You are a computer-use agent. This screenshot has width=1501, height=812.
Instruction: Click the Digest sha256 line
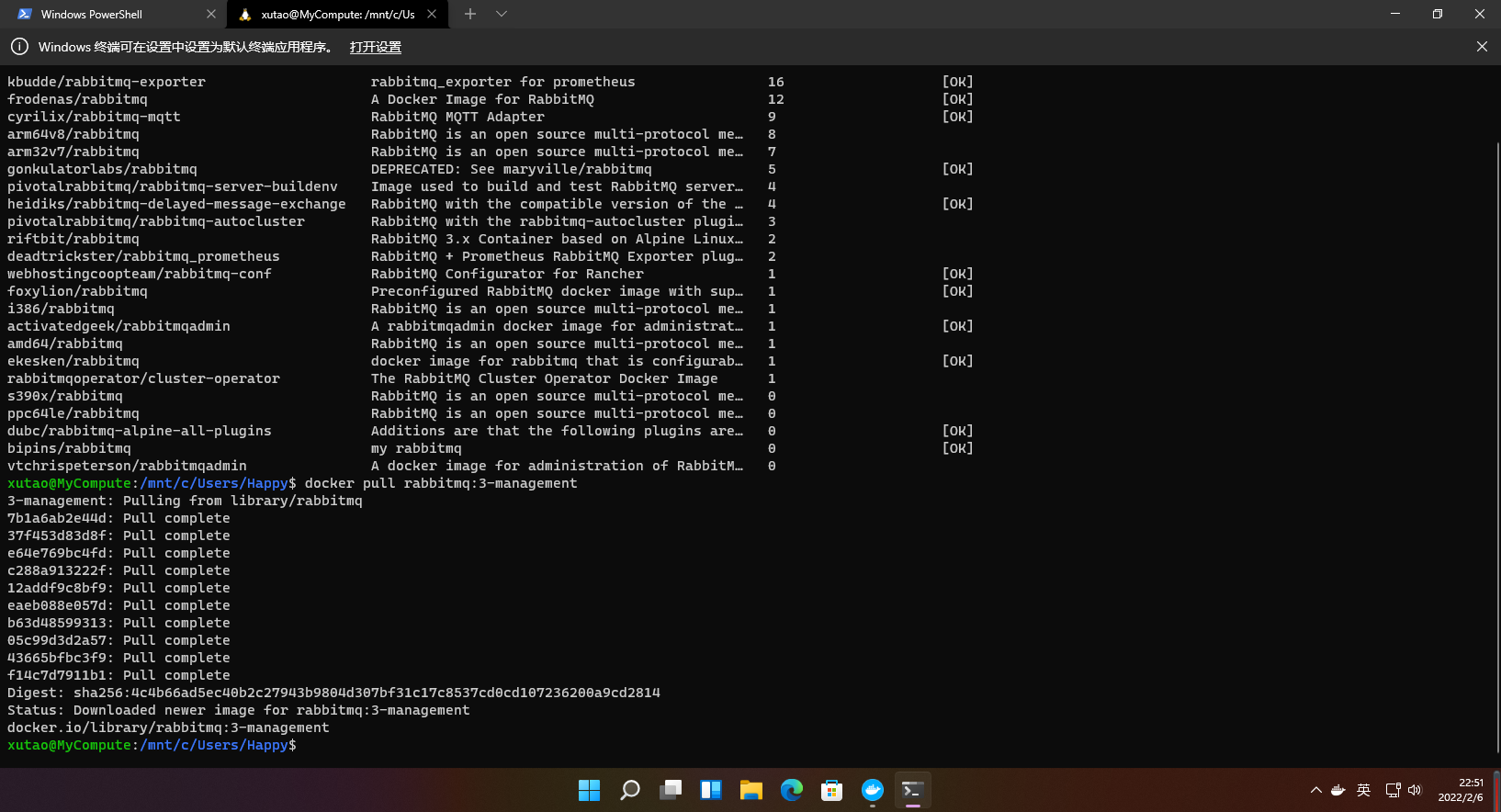pos(333,693)
